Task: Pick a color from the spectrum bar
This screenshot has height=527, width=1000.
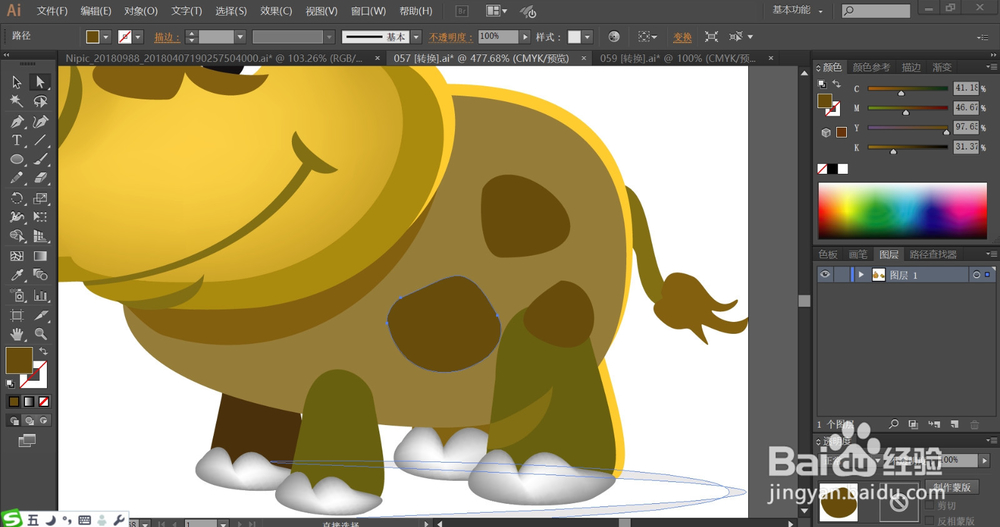Action: (x=902, y=211)
